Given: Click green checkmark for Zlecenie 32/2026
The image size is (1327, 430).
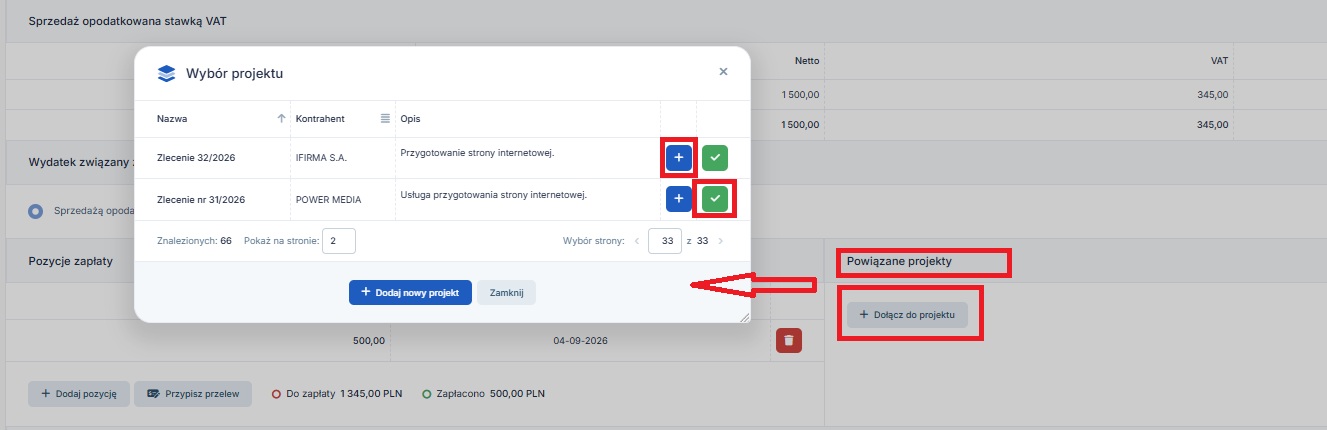Looking at the screenshot, I should pyautogui.click(x=715, y=158).
